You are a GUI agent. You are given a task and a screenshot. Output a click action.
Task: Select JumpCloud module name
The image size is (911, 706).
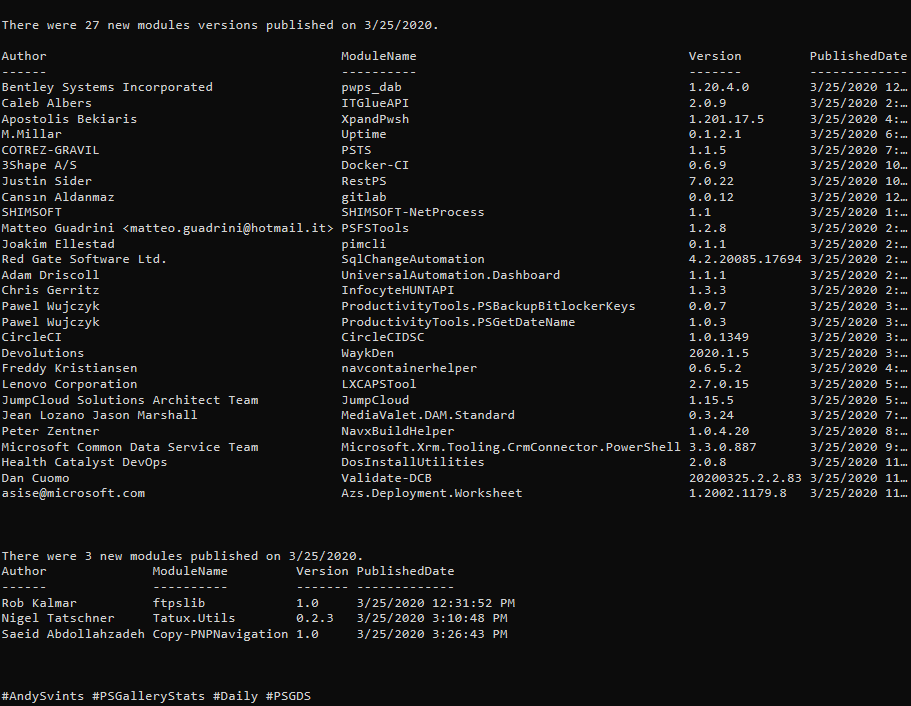point(375,400)
